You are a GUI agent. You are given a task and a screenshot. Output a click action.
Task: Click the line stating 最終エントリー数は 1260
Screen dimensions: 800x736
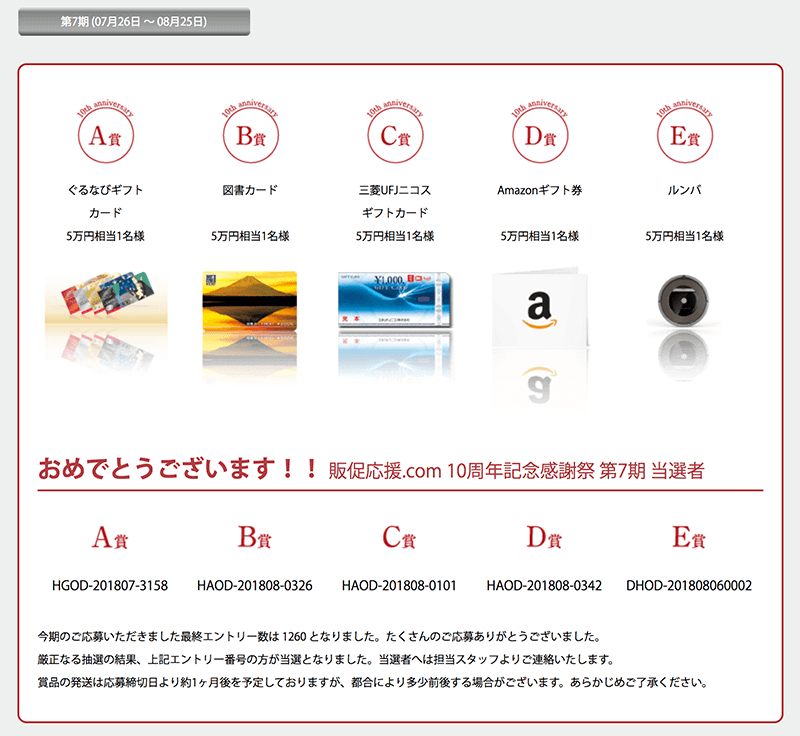[319, 637]
